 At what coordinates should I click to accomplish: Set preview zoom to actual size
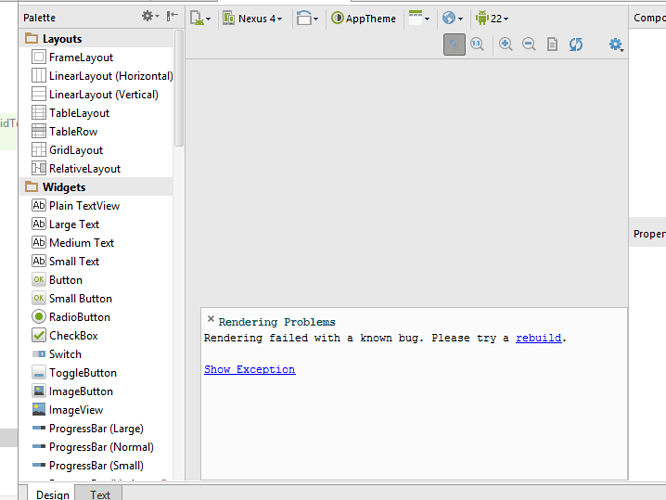coord(477,45)
